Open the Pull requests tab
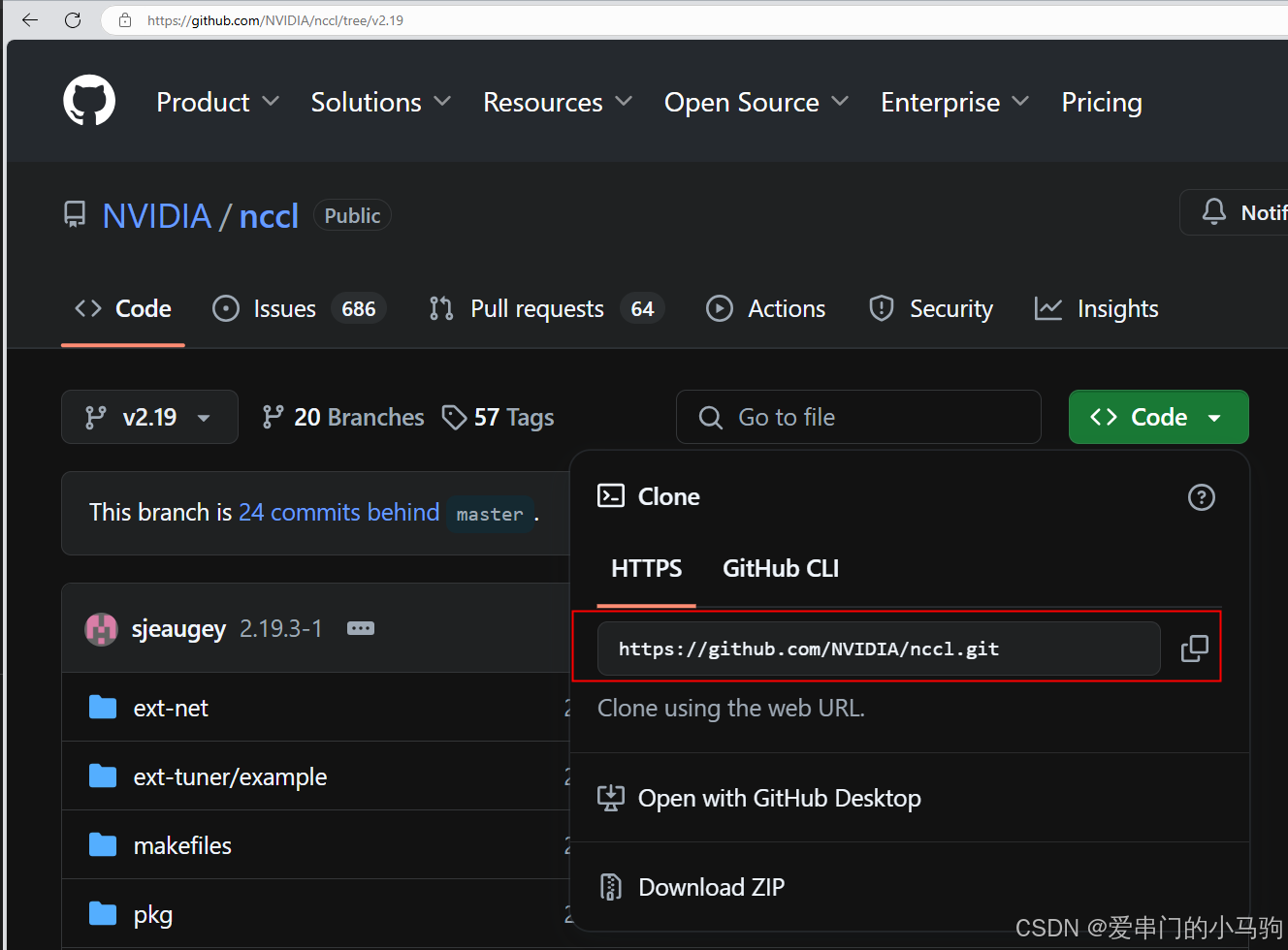Screen dimensions: 1288x950 click(547, 308)
